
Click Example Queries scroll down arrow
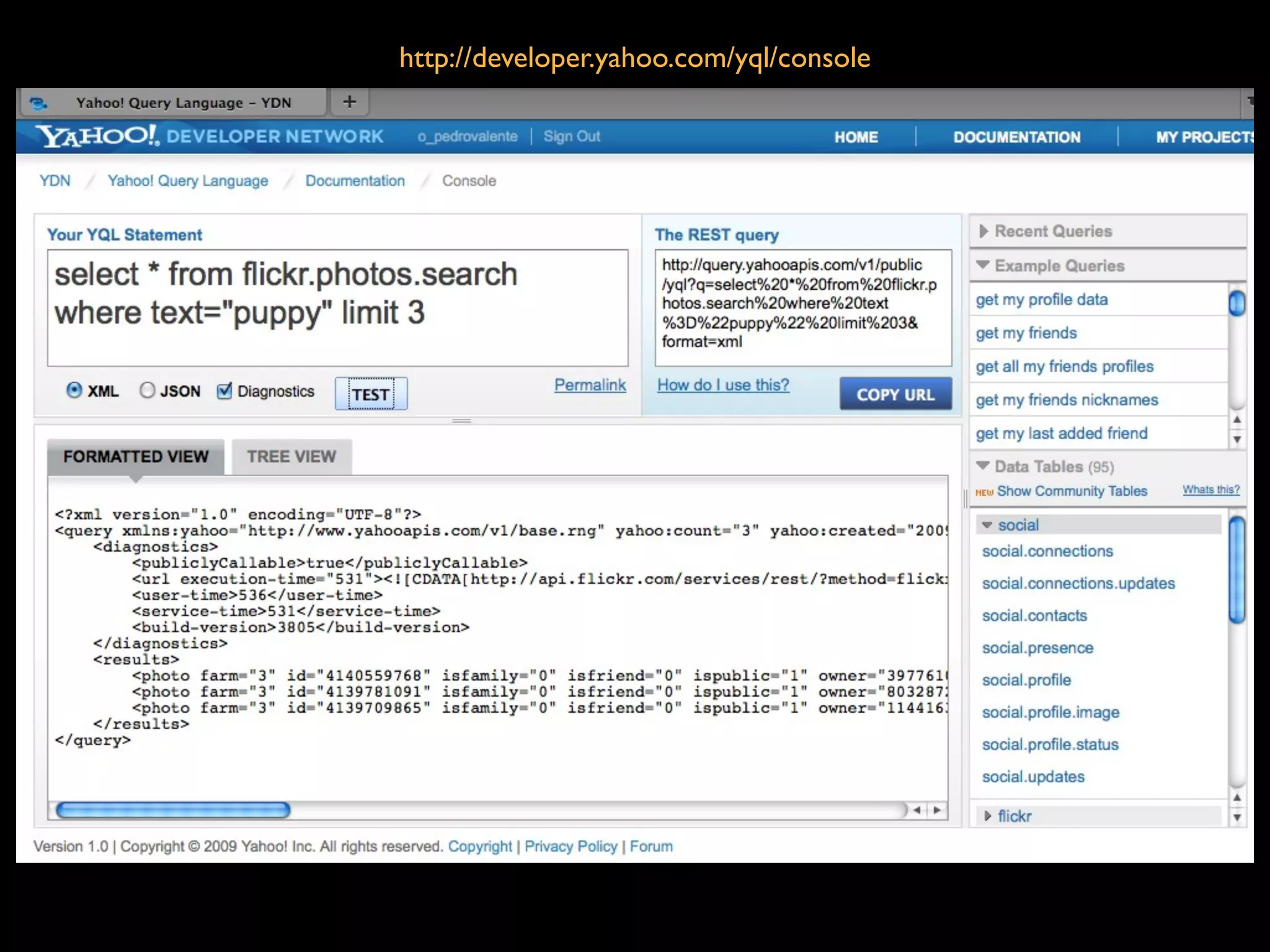(1237, 439)
